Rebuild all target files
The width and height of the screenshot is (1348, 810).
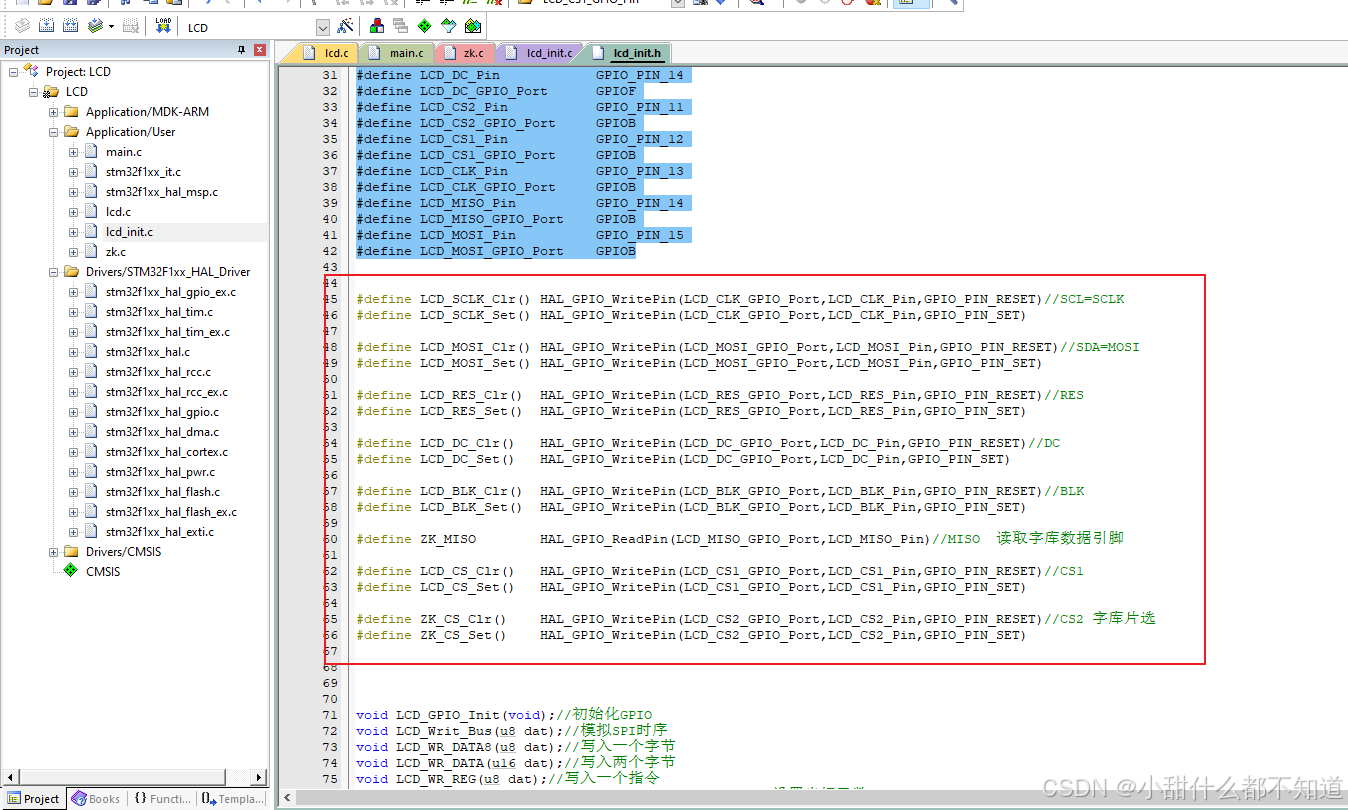click(x=70, y=27)
